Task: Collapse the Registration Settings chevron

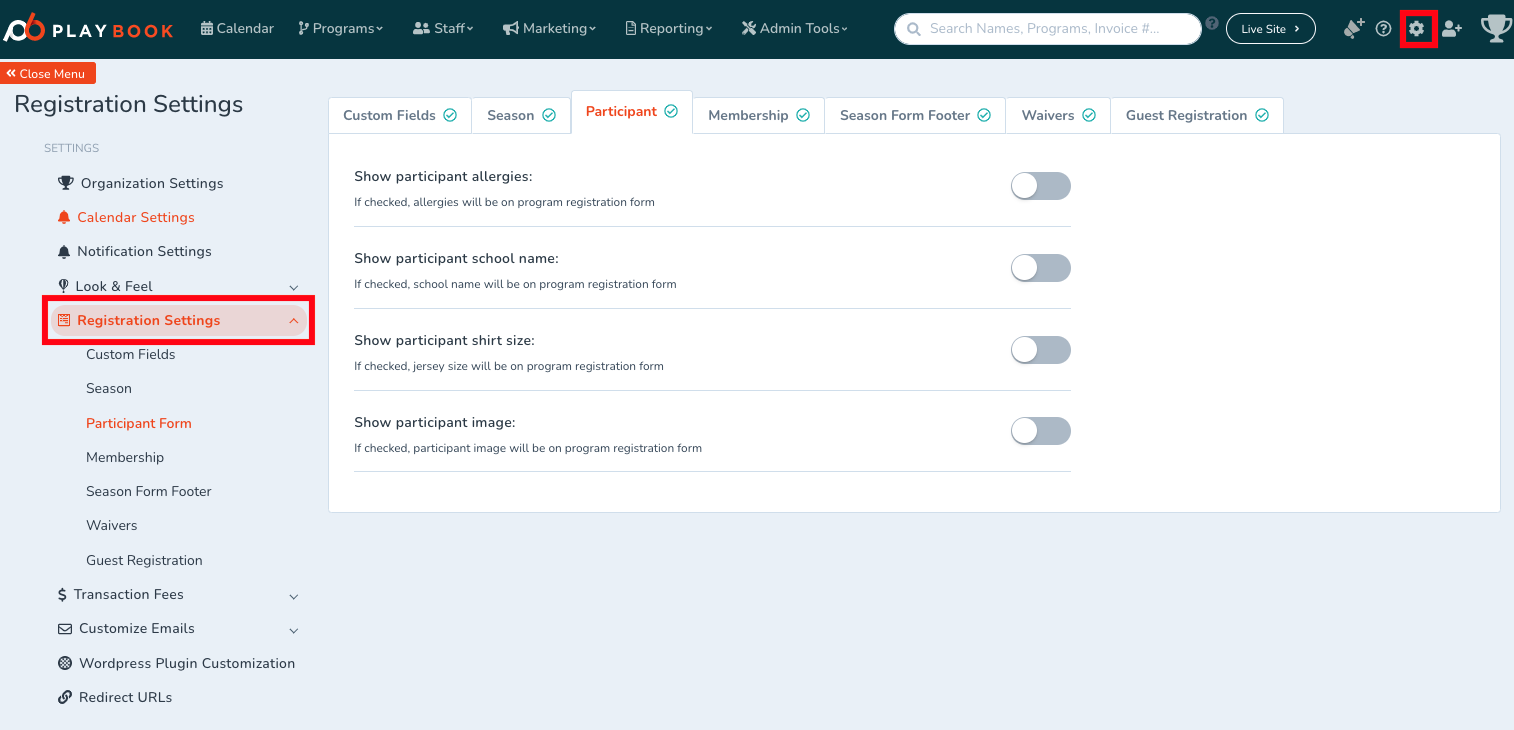Action: 293,321
